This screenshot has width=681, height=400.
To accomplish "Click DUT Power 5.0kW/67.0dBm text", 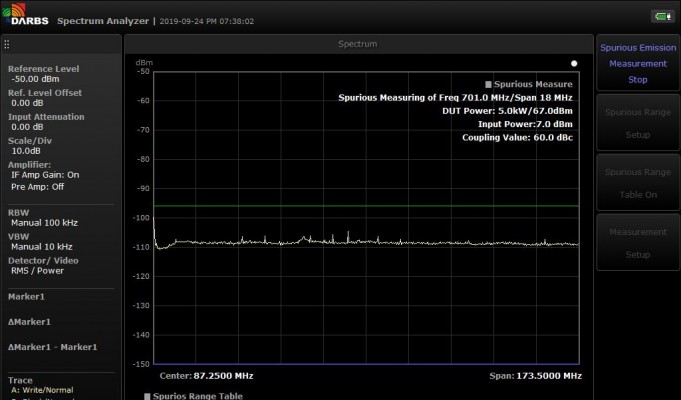I will (507, 111).
